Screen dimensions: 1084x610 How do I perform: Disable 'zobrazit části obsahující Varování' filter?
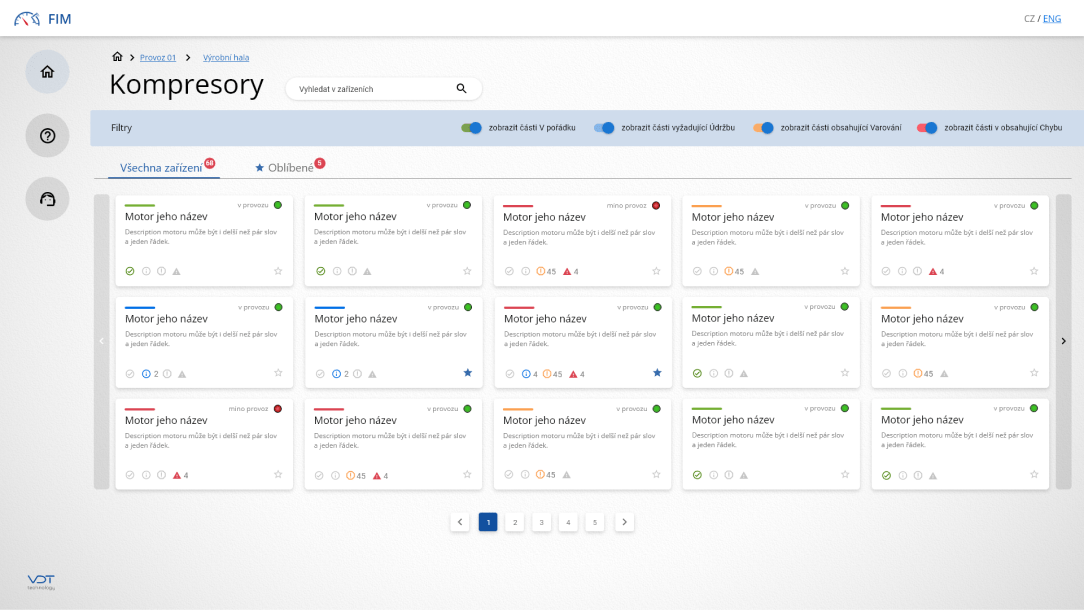click(764, 128)
